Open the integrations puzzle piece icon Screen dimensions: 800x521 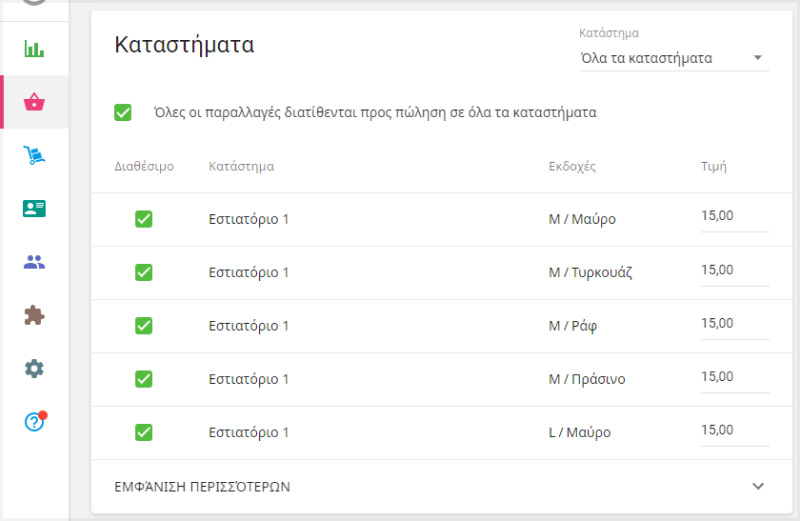(34, 315)
